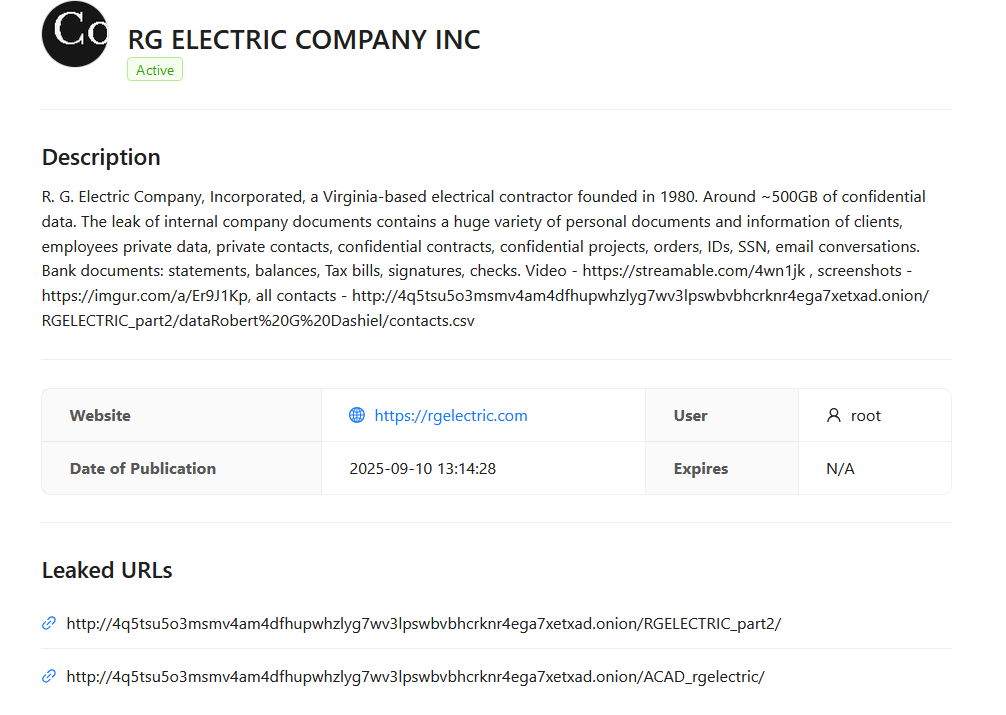The height and width of the screenshot is (715, 1006).
Task: Click the Leaked URLs heading
Action: (107, 570)
